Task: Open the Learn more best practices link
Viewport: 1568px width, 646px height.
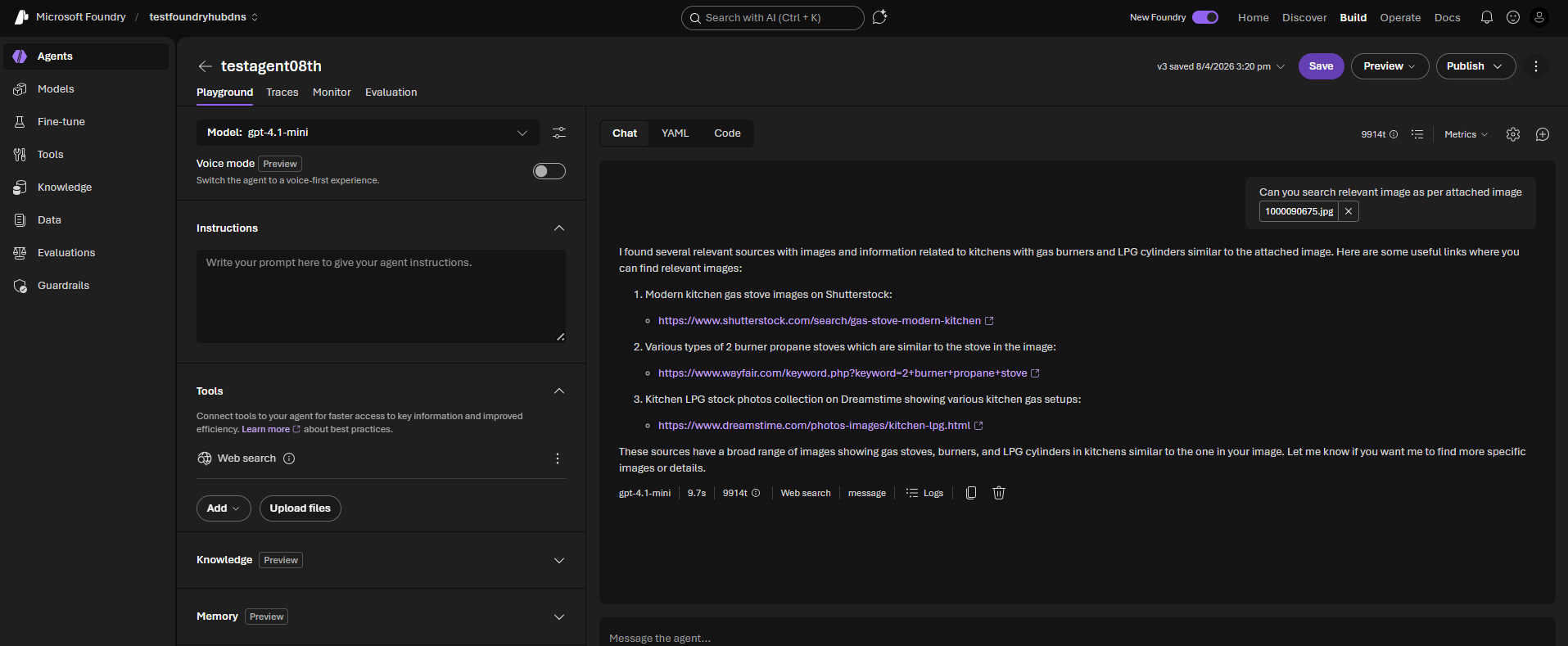Action: pyautogui.click(x=271, y=429)
